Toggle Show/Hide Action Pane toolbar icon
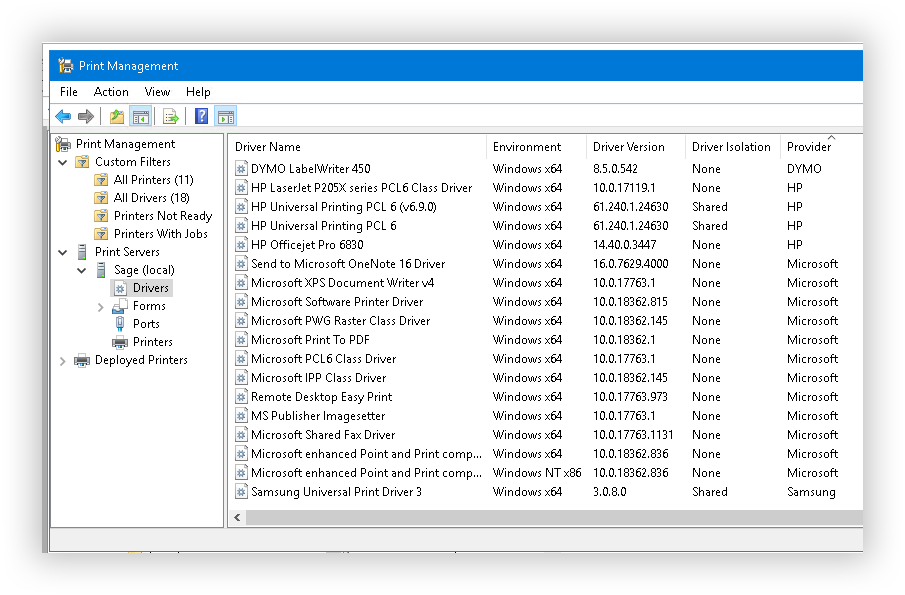The width and height of the screenshot is (905, 595). [x=225, y=117]
